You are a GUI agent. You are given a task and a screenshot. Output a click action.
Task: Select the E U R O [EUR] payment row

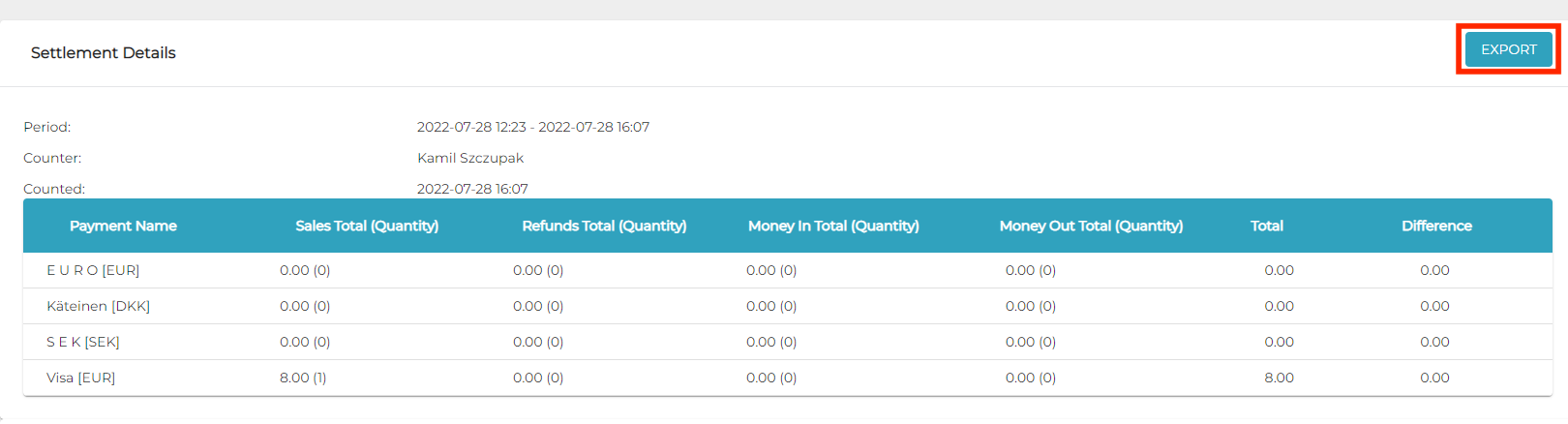(93, 270)
